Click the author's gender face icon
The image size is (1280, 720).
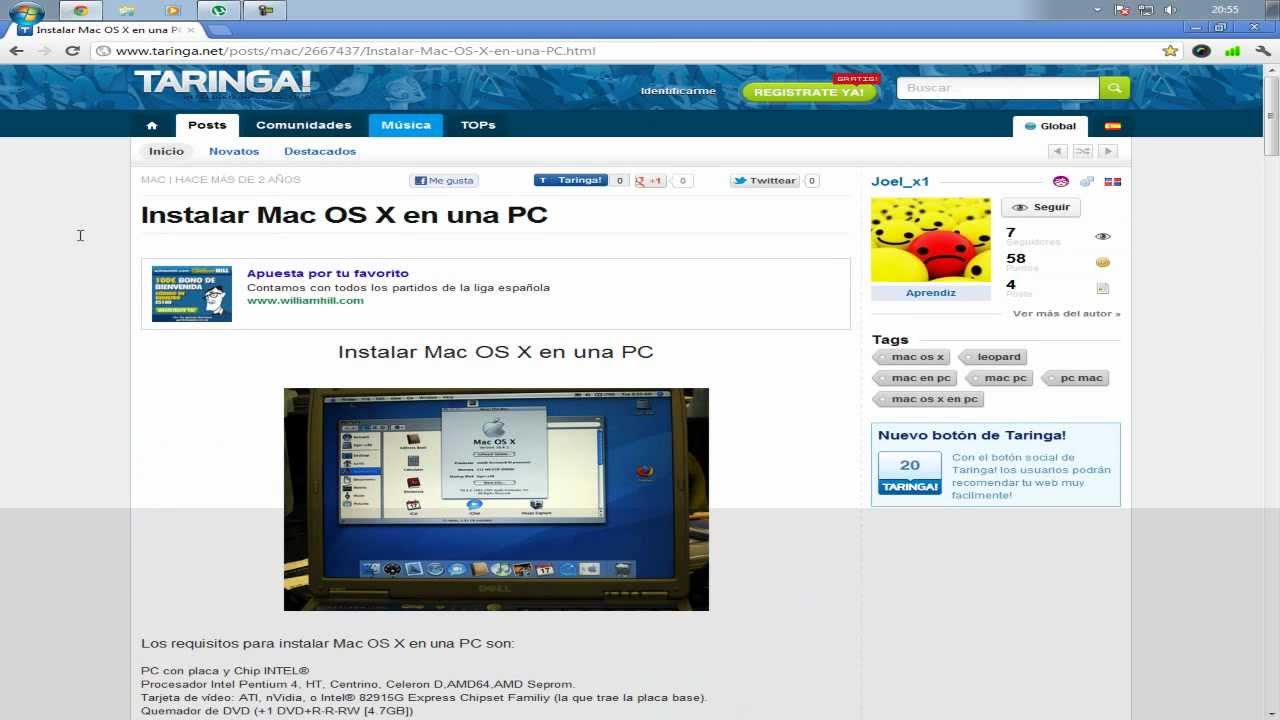(1061, 182)
